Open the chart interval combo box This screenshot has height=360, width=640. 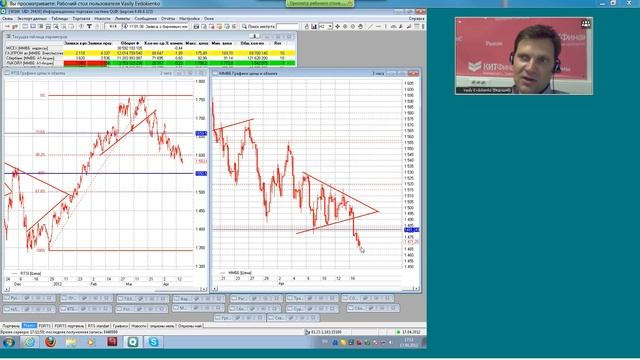325,27
